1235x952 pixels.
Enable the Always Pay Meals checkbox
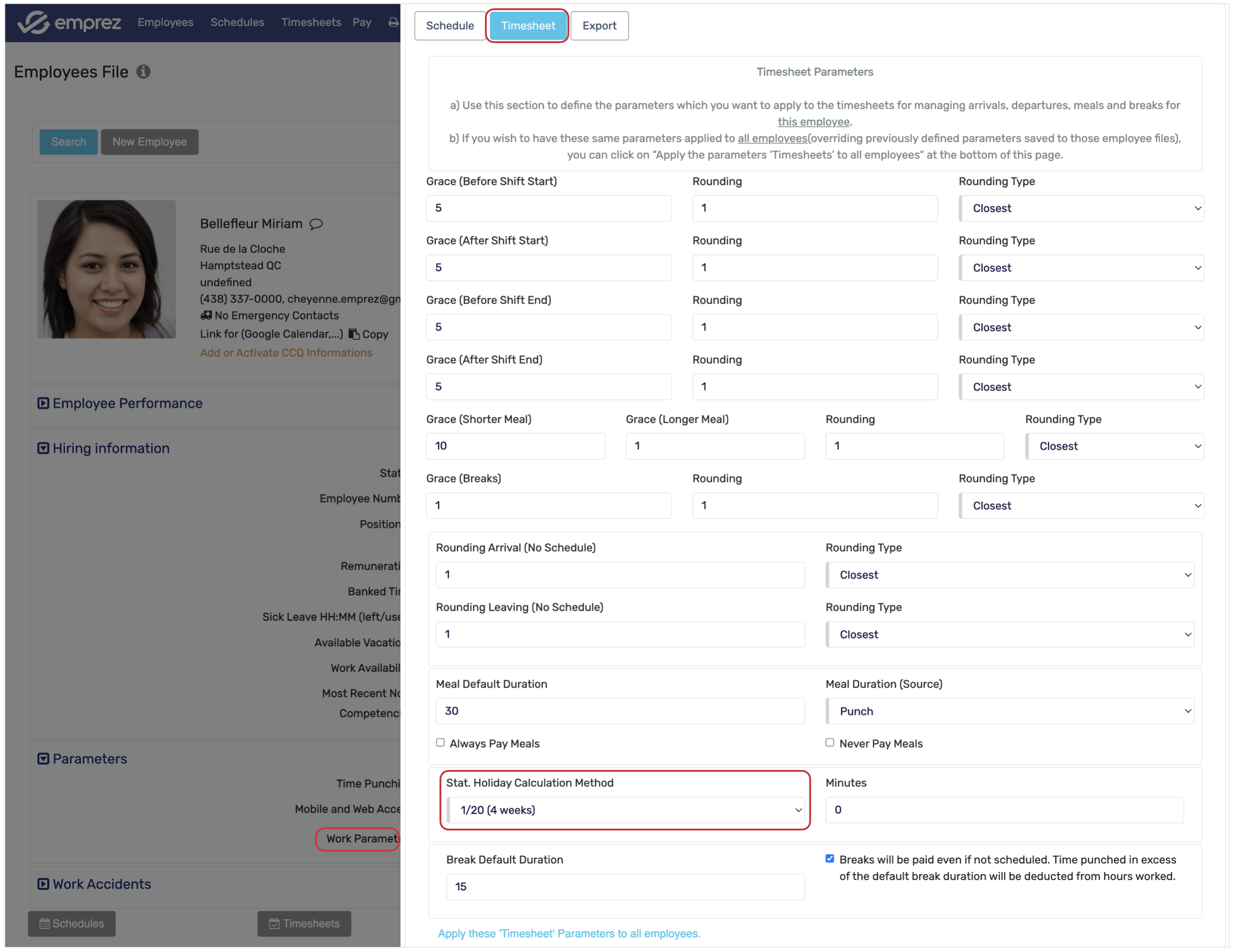pyautogui.click(x=440, y=742)
